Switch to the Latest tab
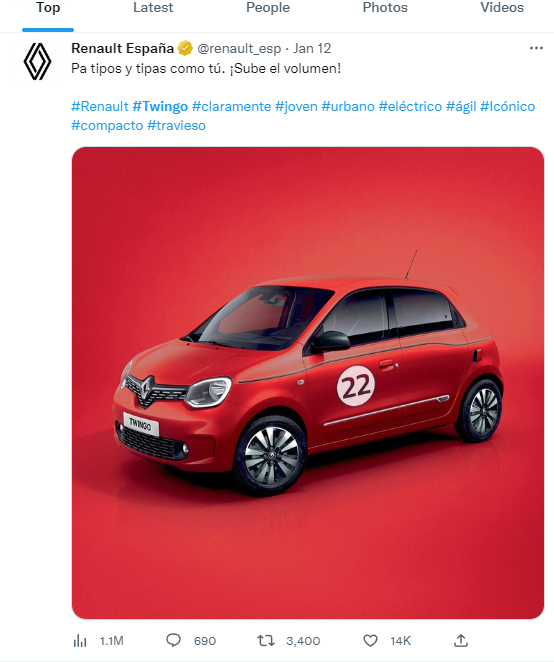This screenshot has height=662, width=554. (153, 8)
